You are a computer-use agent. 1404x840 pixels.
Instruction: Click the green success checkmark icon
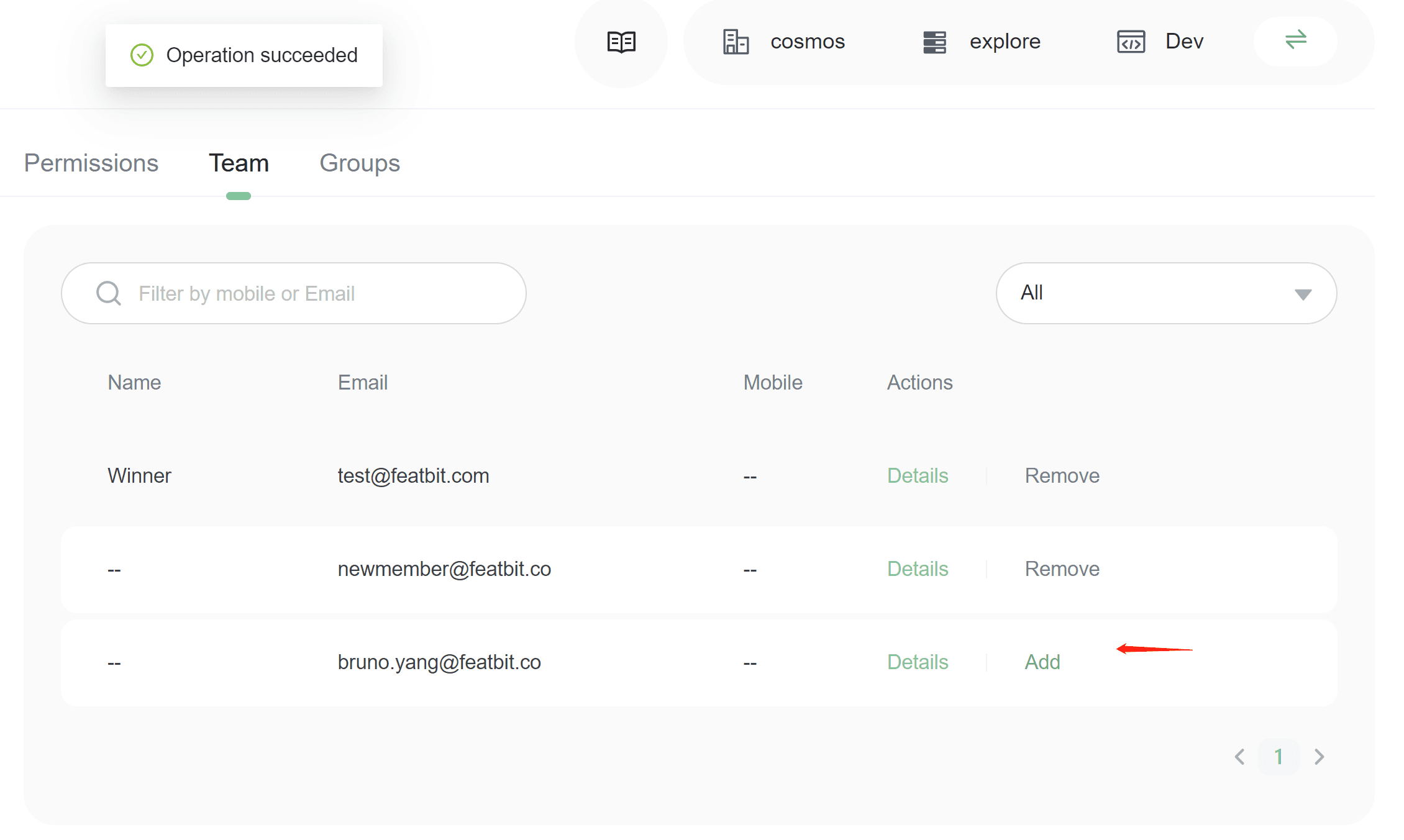pyautogui.click(x=142, y=55)
